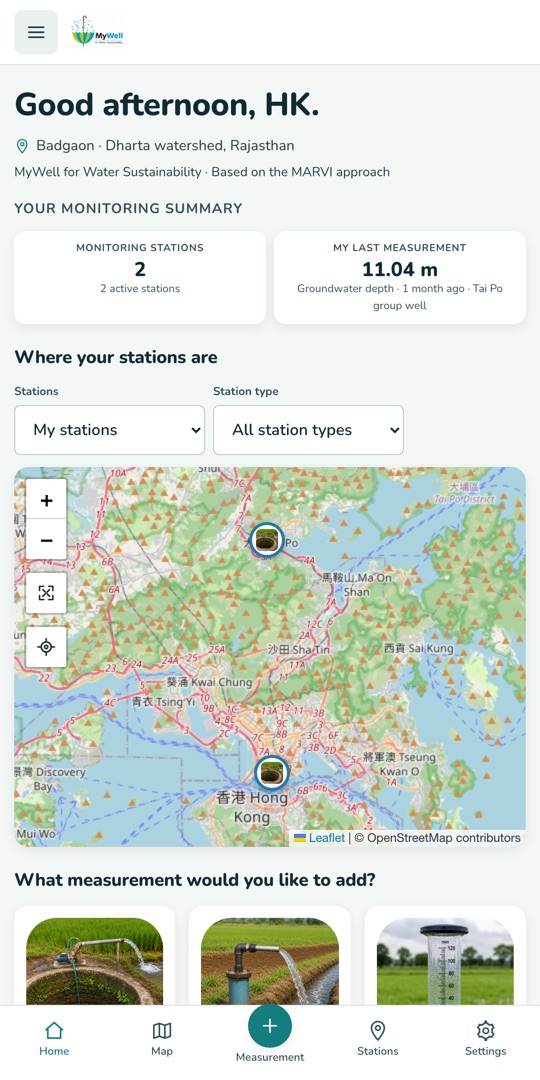
Task: Select the Hong Kong well marker
Action: [x=271, y=773]
